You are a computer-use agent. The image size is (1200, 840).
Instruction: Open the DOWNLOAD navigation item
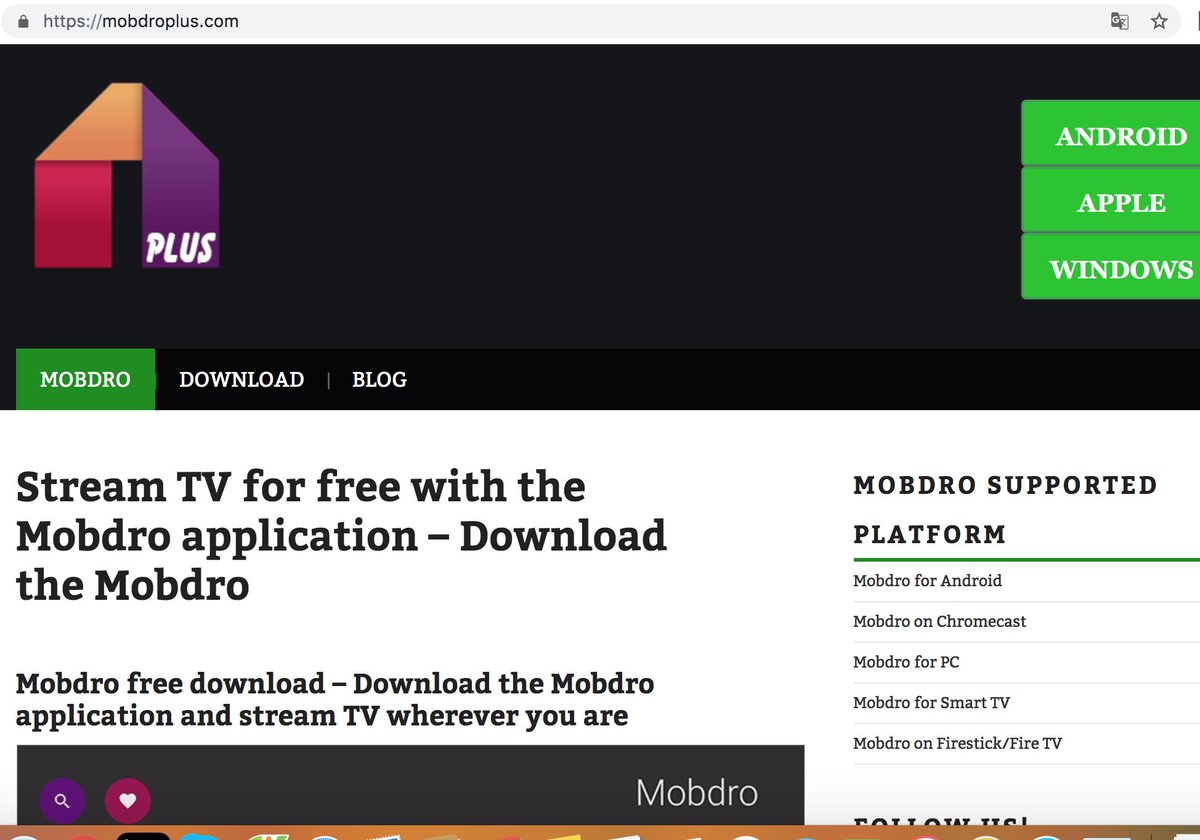[242, 379]
